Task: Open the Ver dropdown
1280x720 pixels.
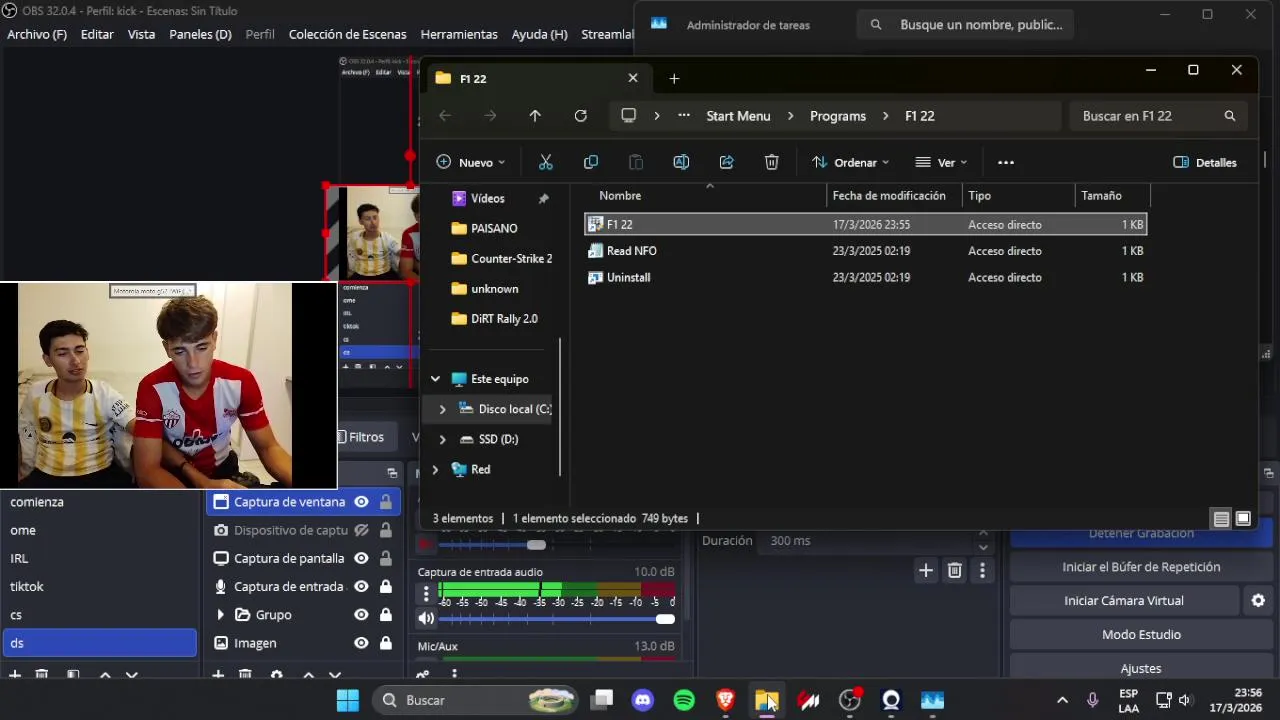Action: pyautogui.click(x=941, y=162)
